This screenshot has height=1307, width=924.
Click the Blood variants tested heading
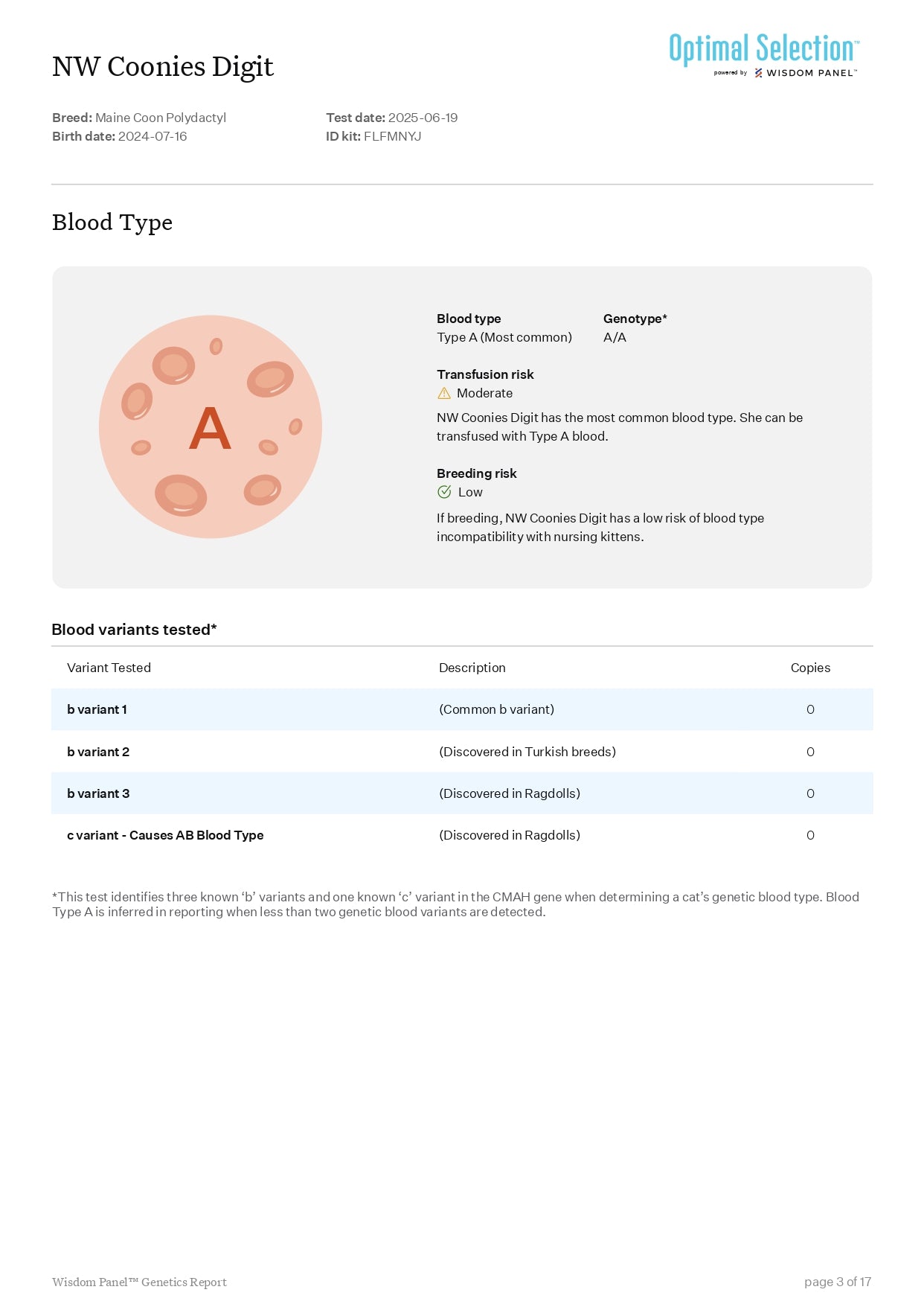click(x=134, y=630)
